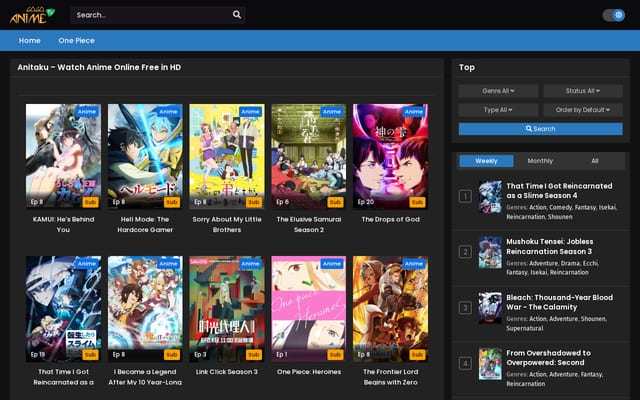Viewport: 640px width, 400px height.
Task: Click Anime tag on One Piece: Heroines poster
Action: 332,264
